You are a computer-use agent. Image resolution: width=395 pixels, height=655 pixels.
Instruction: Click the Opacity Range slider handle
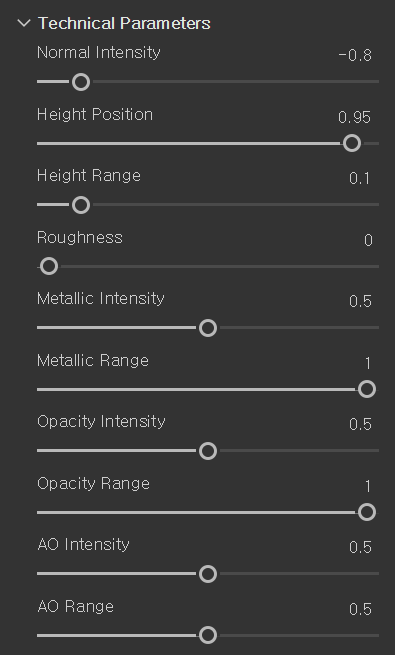[x=367, y=512]
